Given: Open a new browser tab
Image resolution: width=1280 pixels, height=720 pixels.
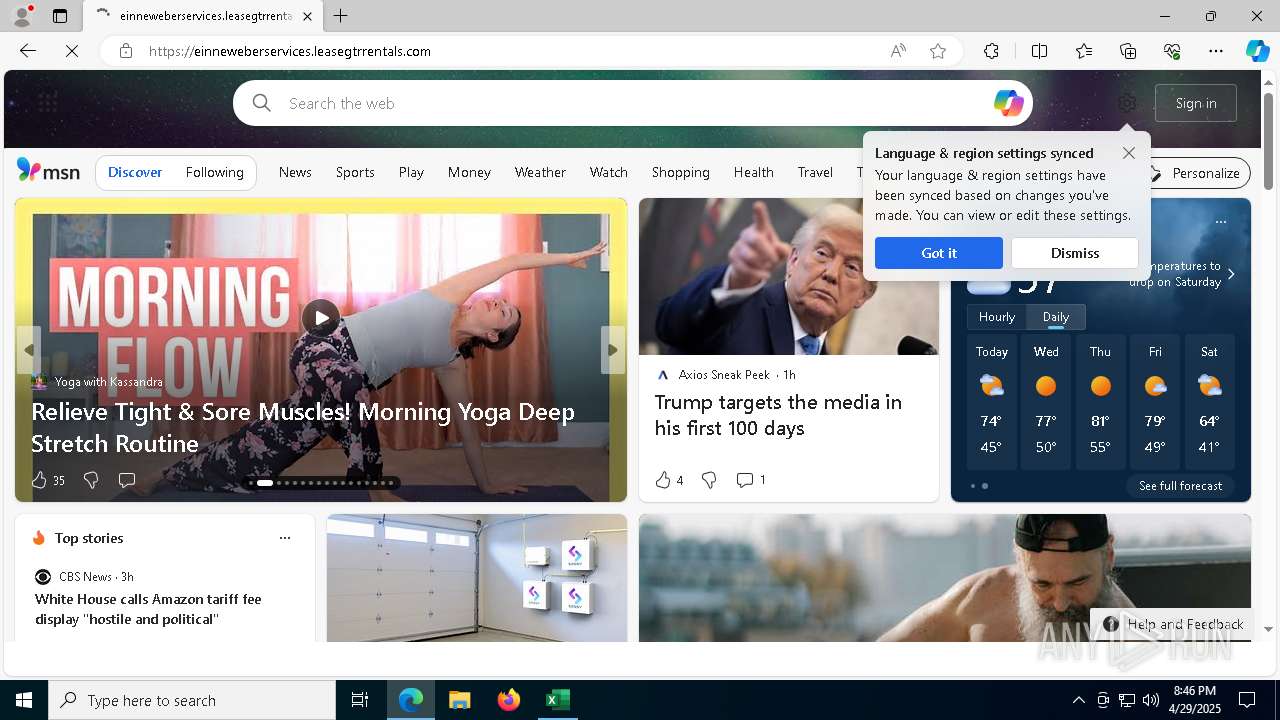Looking at the screenshot, I should pos(341,16).
